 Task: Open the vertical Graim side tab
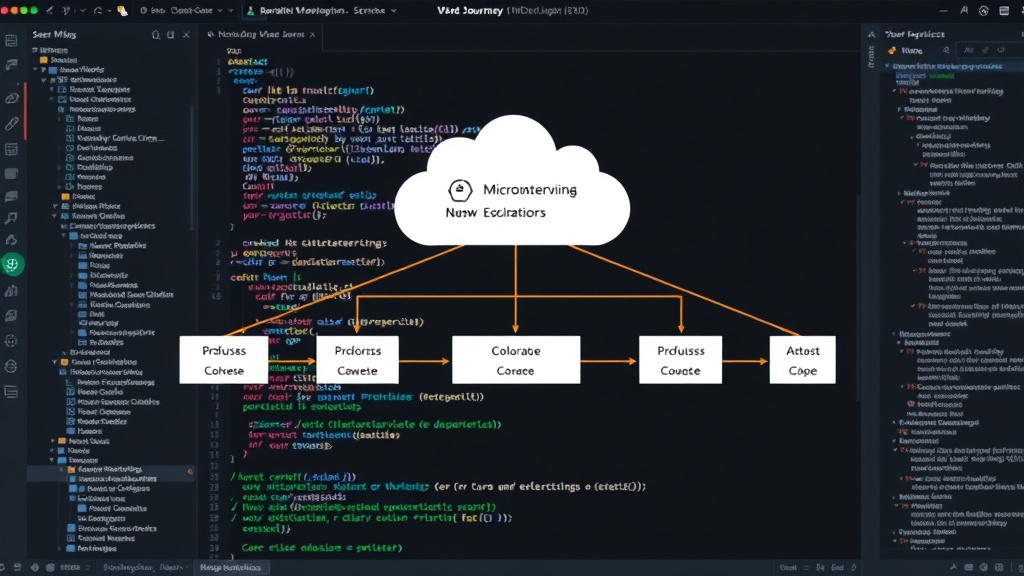point(871,57)
